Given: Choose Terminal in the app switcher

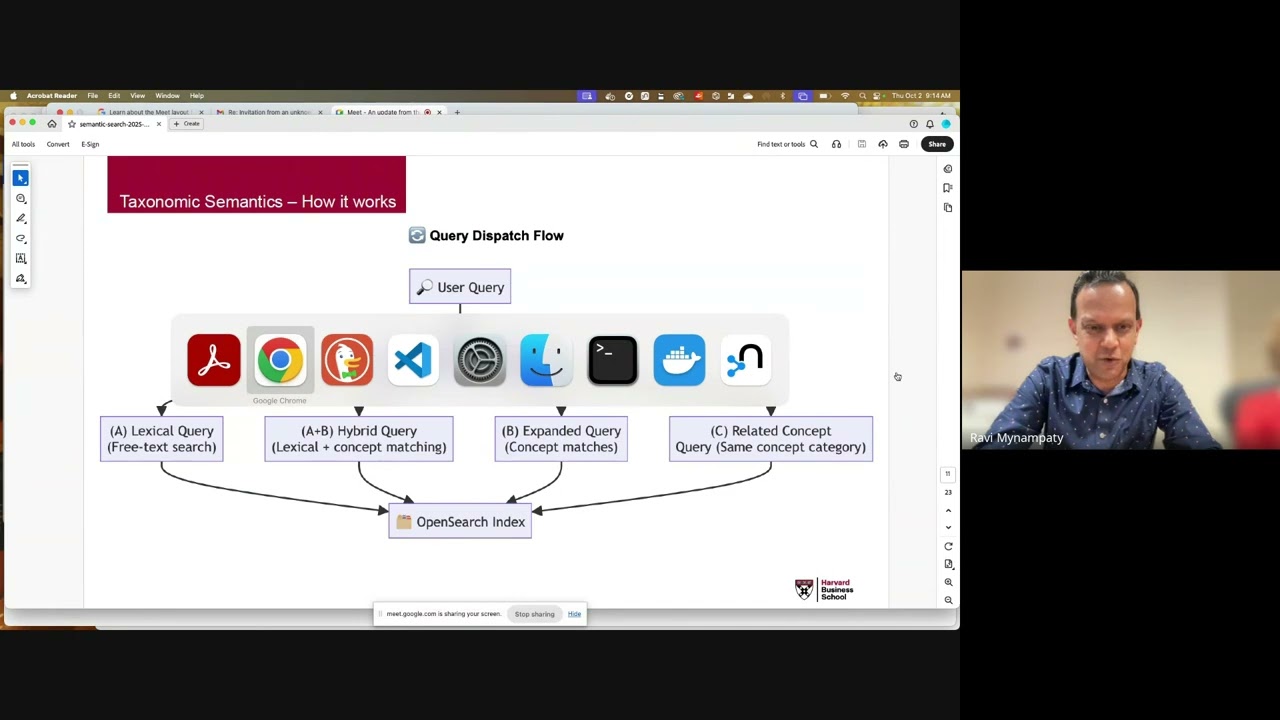Looking at the screenshot, I should coord(613,360).
